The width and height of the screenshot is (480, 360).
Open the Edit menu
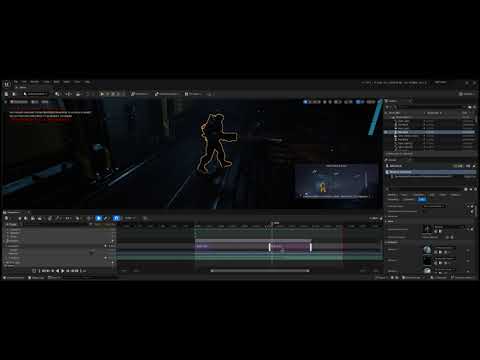(24, 82)
